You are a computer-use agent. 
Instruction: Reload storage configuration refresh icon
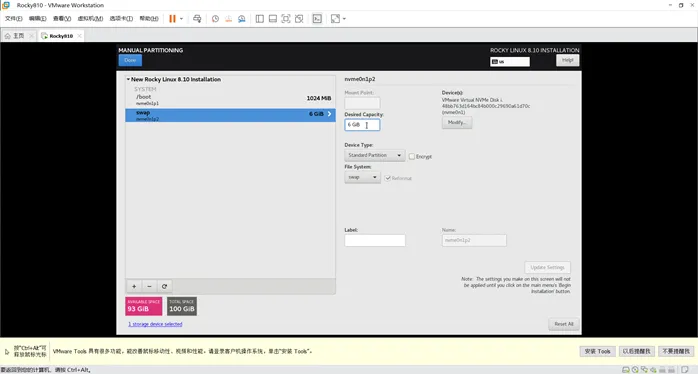click(x=164, y=286)
